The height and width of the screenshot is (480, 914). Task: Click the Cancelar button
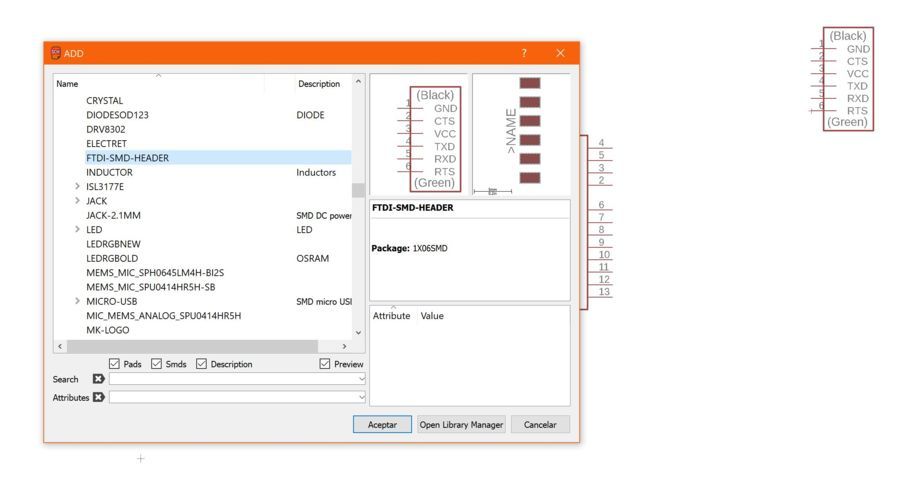point(540,425)
